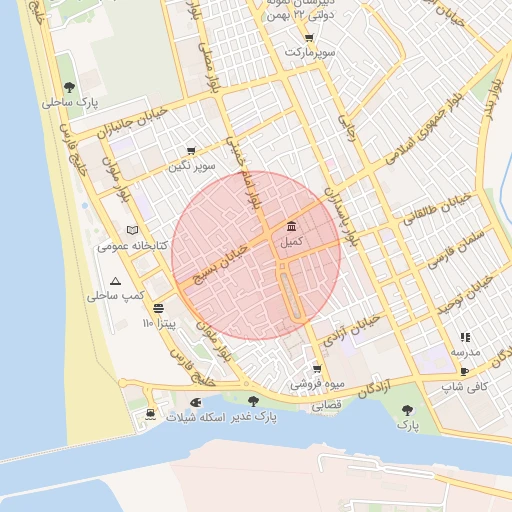Select the cart icon above میوه فروشی
Image resolution: width=512 pixels, height=512 pixels.
[317, 369]
